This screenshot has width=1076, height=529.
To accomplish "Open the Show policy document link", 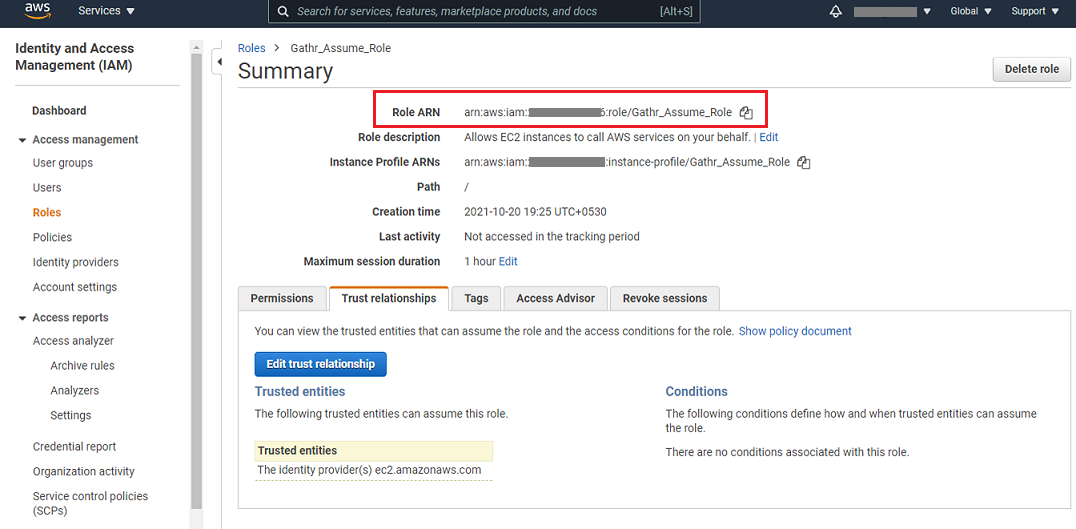I will [795, 331].
